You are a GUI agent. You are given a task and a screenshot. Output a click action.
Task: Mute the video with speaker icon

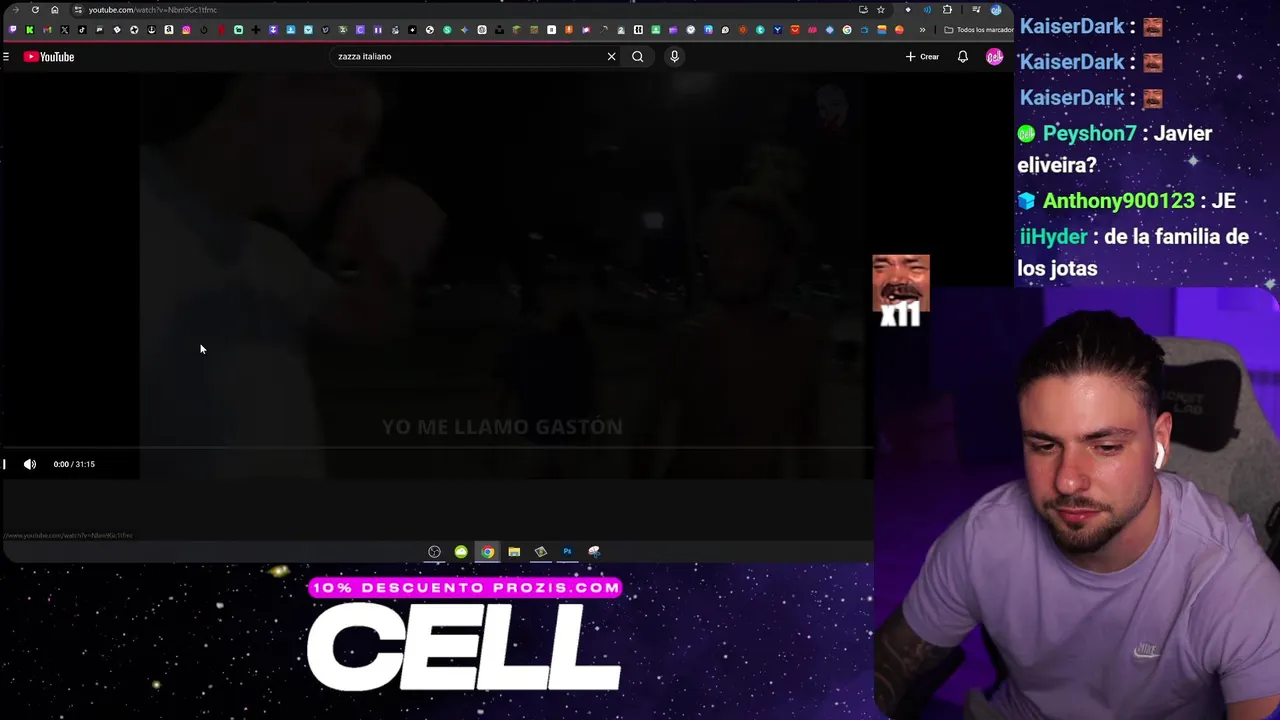[x=30, y=464]
